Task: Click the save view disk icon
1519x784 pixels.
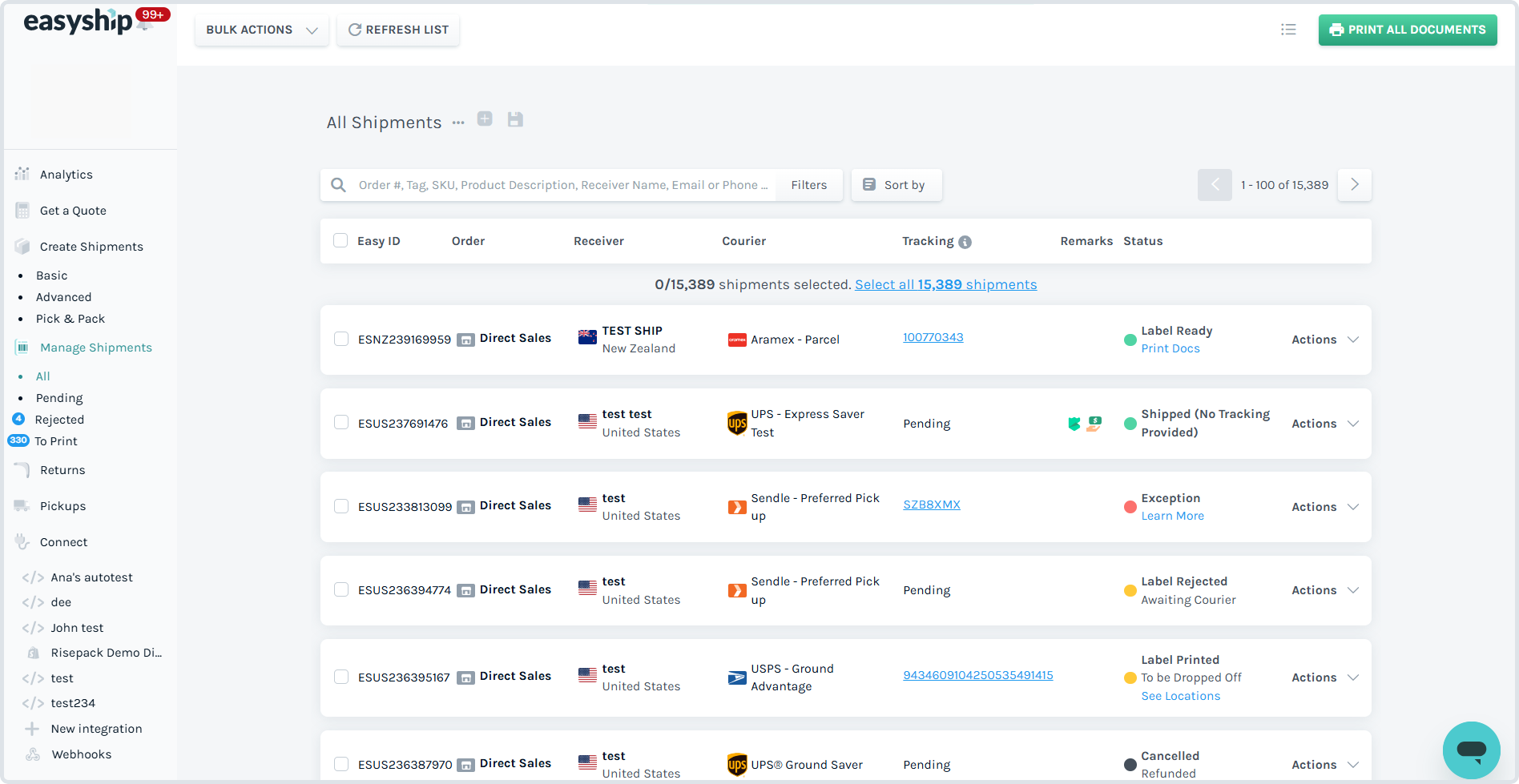Action: click(515, 119)
